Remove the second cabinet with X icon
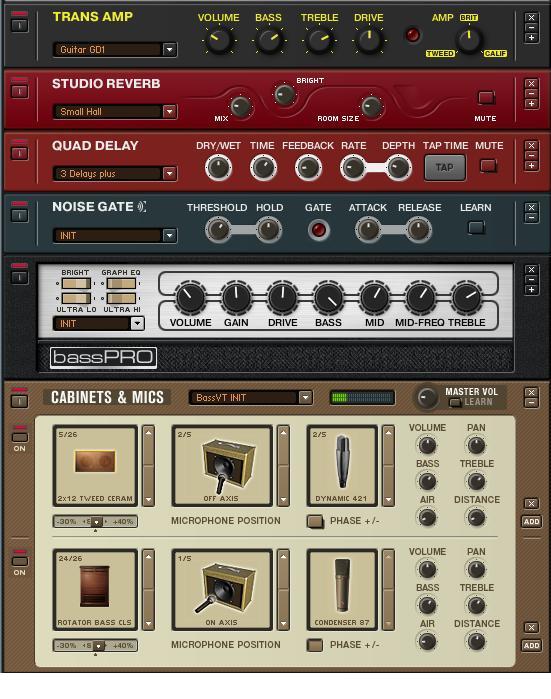The height and width of the screenshot is (699, 551). pyautogui.click(x=531, y=628)
